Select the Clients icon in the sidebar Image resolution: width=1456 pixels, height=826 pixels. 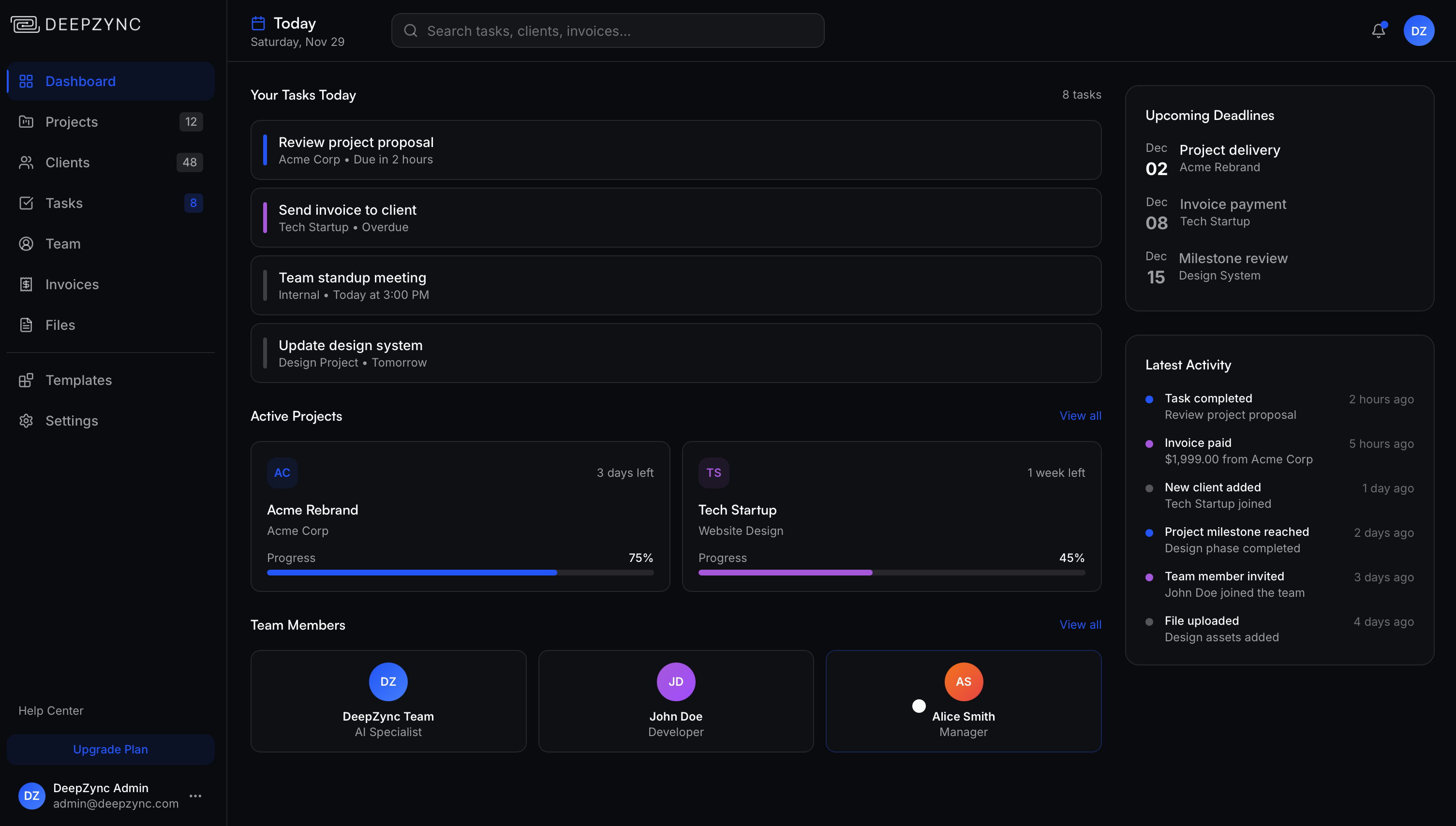pyautogui.click(x=26, y=162)
